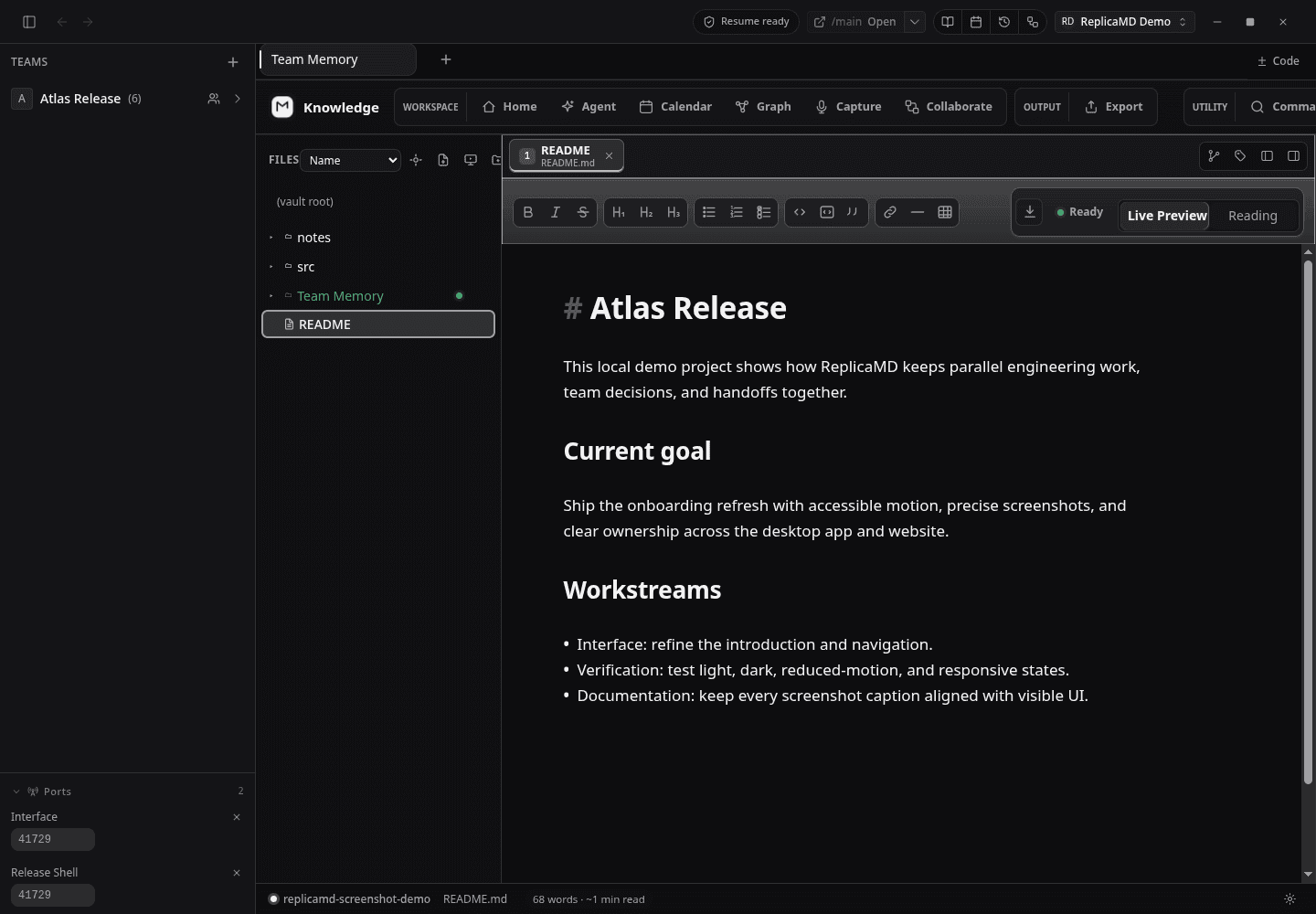Viewport: 1316px width, 914px height.
Task: Insert a numbered list
Action: [x=737, y=212]
